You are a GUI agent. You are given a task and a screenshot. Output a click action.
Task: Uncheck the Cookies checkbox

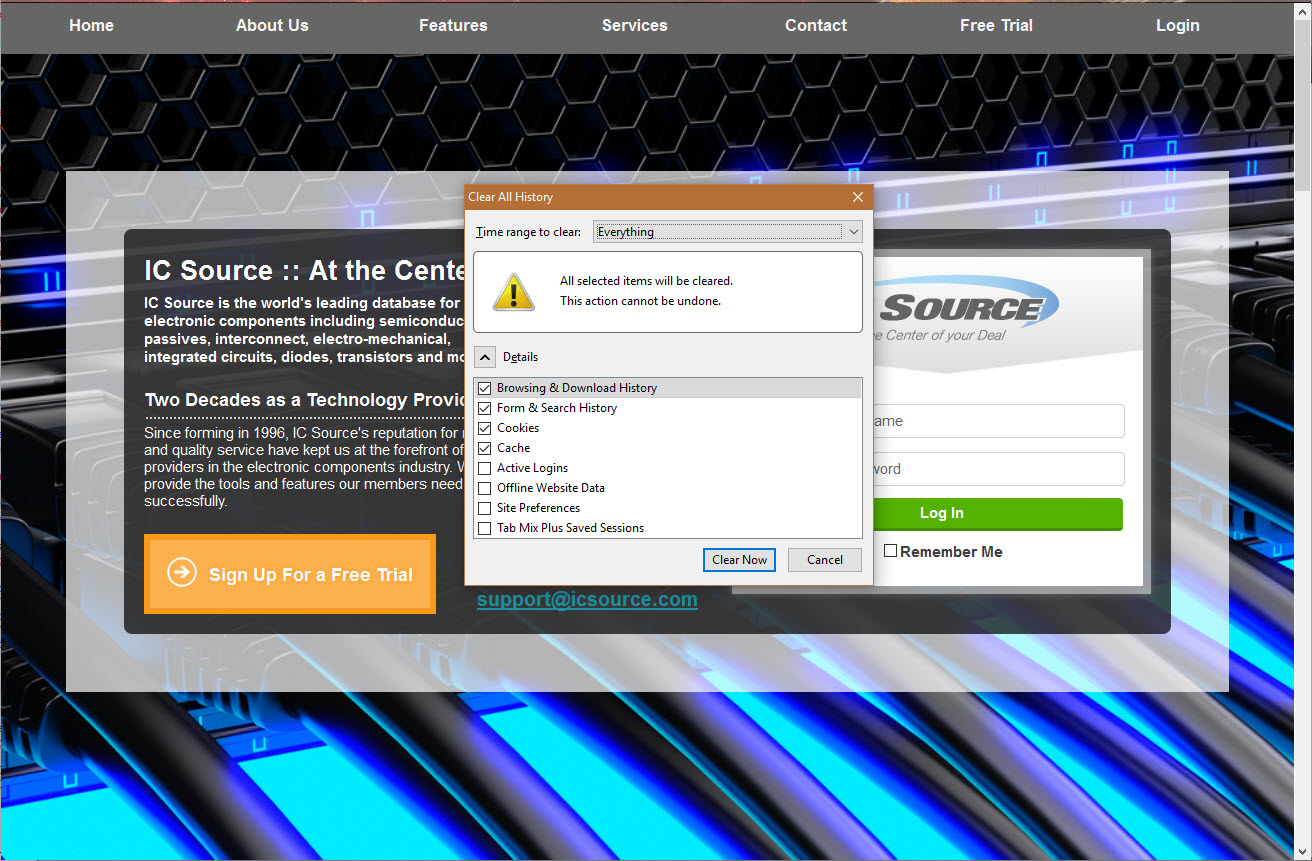click(485, 428)
